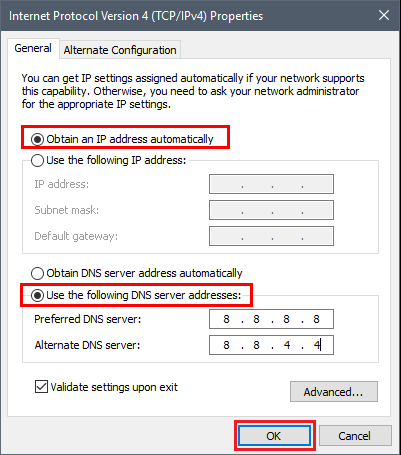Click the OK button
The image size is (401, 455).
[274, 436]
